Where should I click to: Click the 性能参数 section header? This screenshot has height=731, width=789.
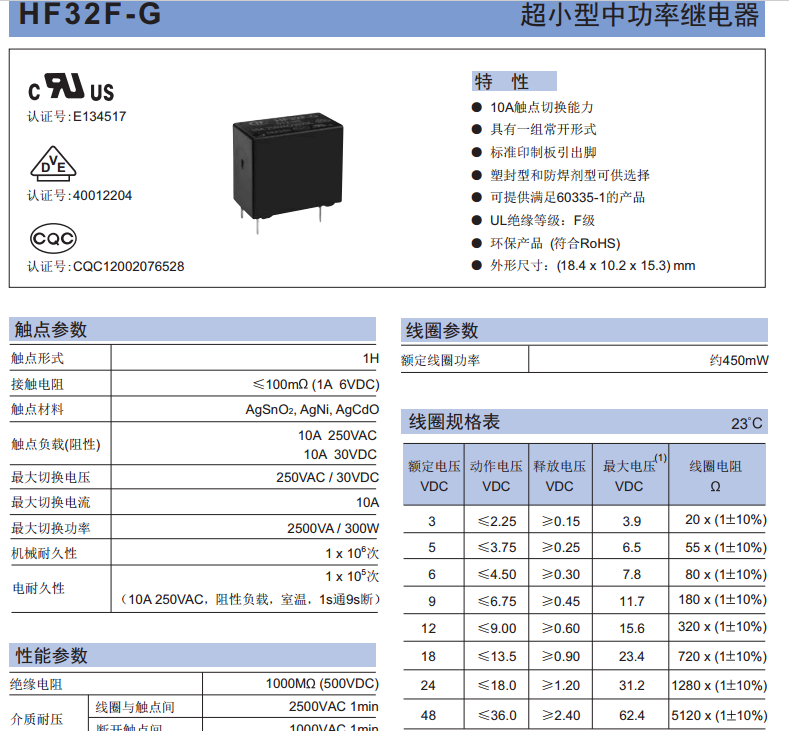click(x=192, y=656)
